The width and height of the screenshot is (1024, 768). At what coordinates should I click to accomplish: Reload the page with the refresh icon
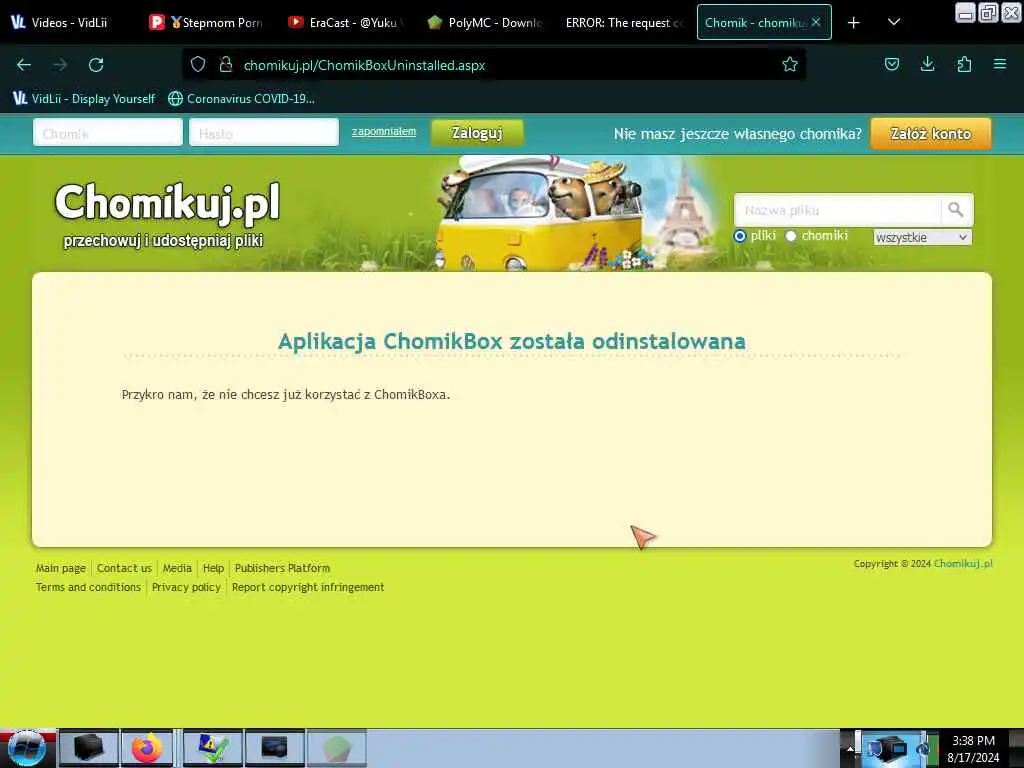pos(96,65)
